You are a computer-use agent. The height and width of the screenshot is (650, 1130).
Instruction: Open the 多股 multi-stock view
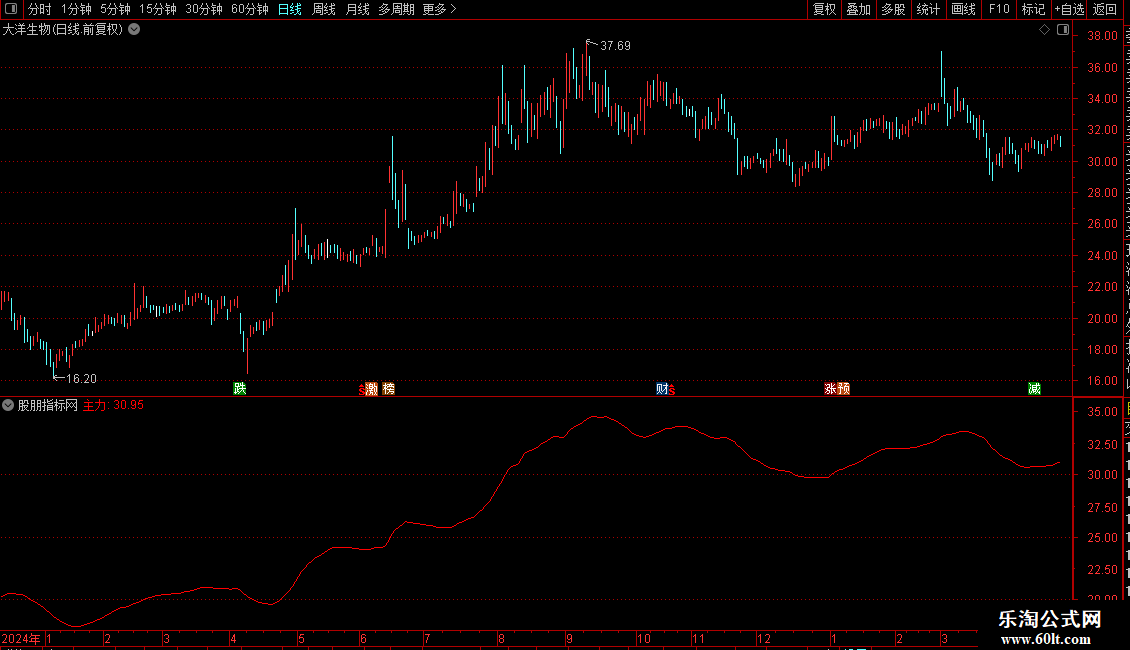point(894,9)
